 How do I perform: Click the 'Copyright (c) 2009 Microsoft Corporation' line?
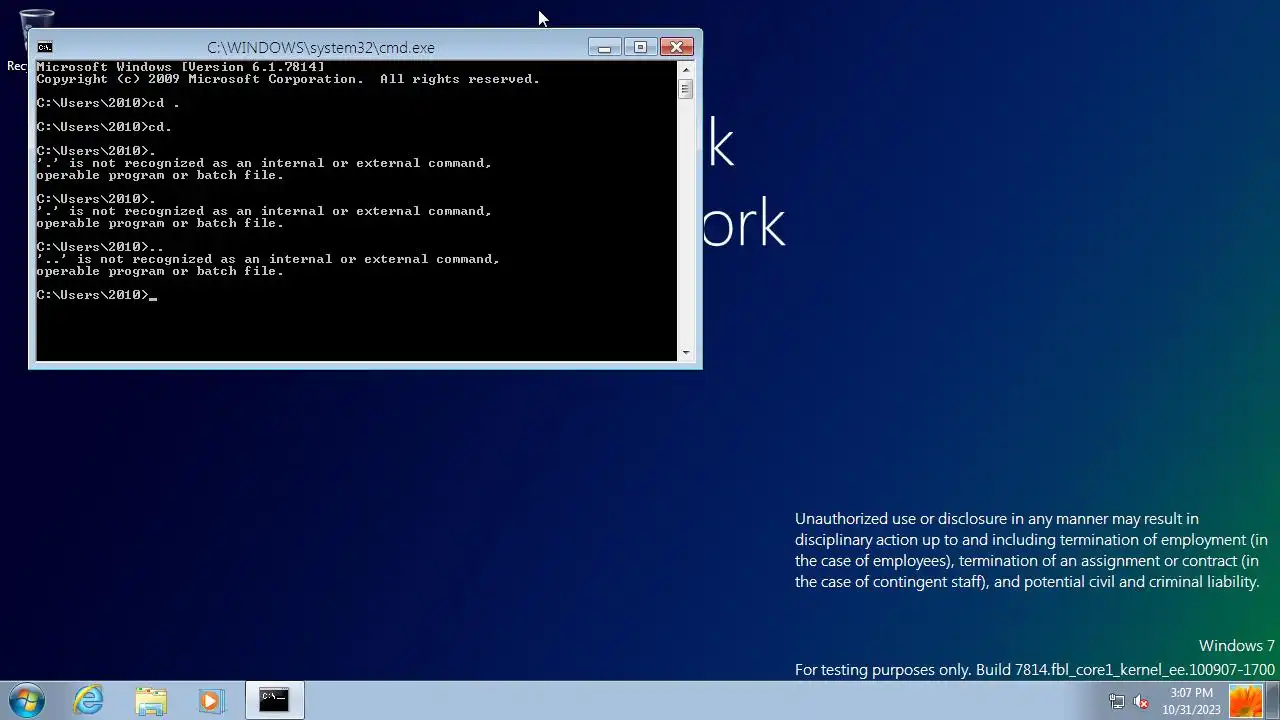point(288,79)
